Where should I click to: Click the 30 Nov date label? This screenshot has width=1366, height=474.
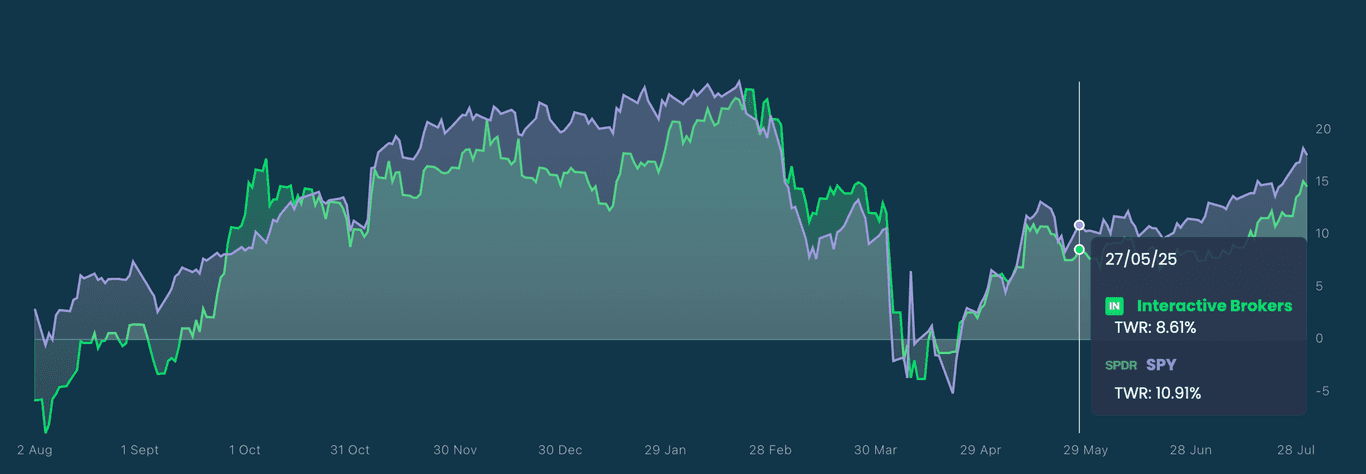pyautogui.click(x=454, y=450)
